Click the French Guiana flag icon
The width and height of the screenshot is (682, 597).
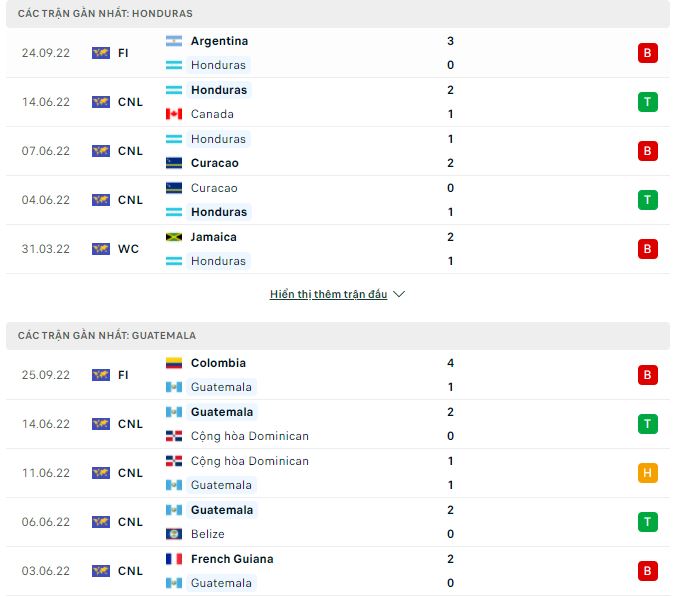[174, 559]
